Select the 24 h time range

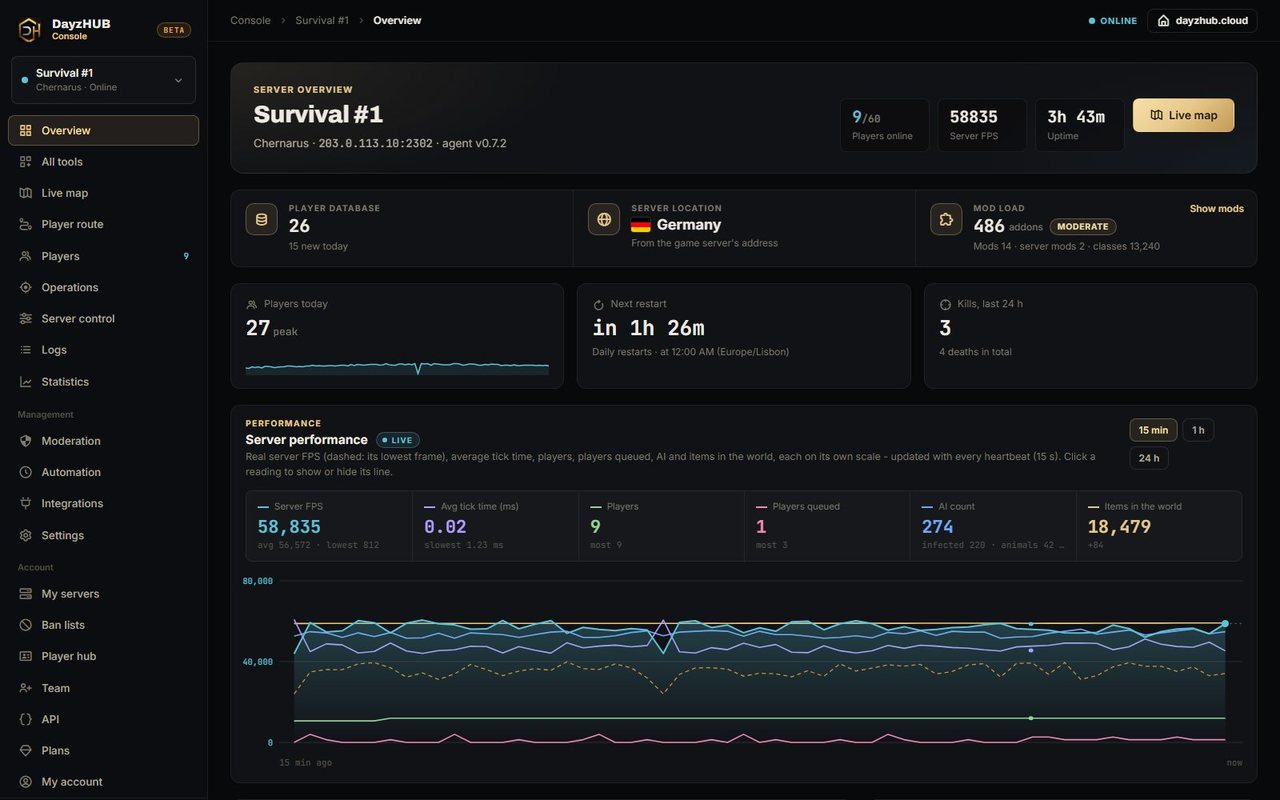[x=1149, y=458]
